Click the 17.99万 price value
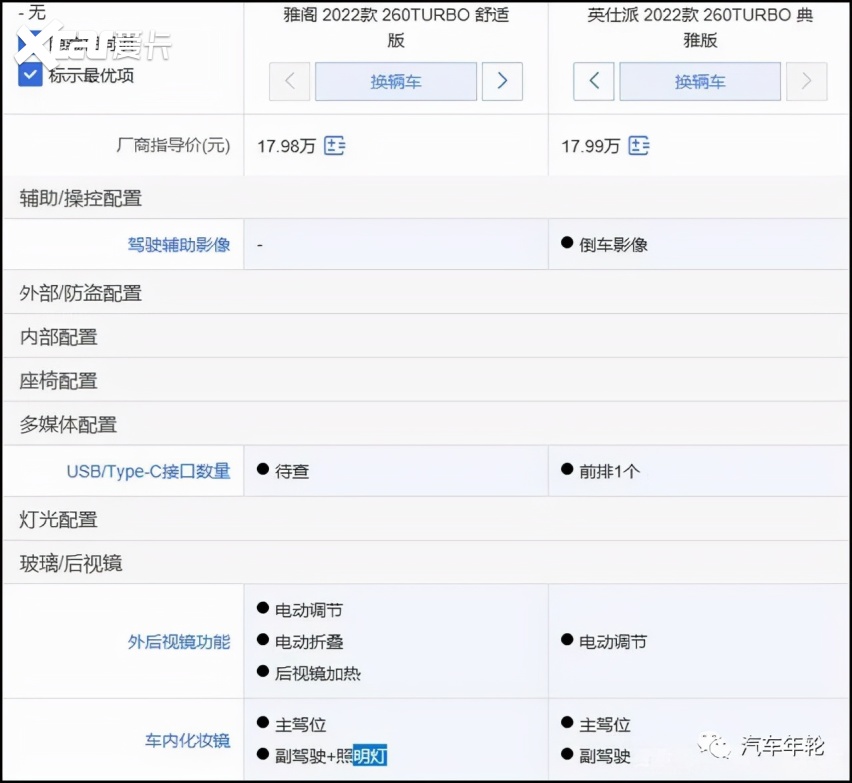 click(591, 146)
